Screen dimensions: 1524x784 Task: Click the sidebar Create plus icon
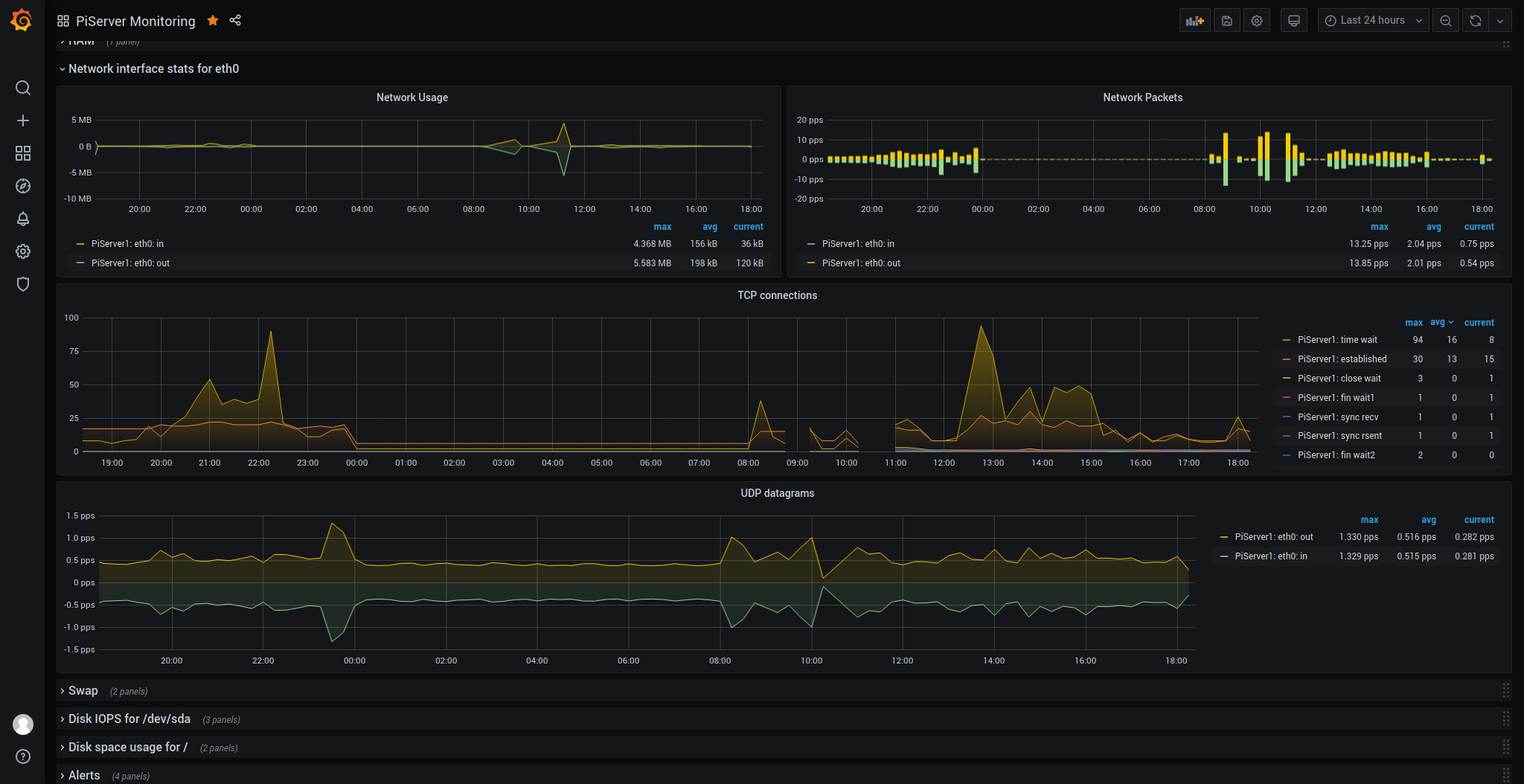point(23,121)
